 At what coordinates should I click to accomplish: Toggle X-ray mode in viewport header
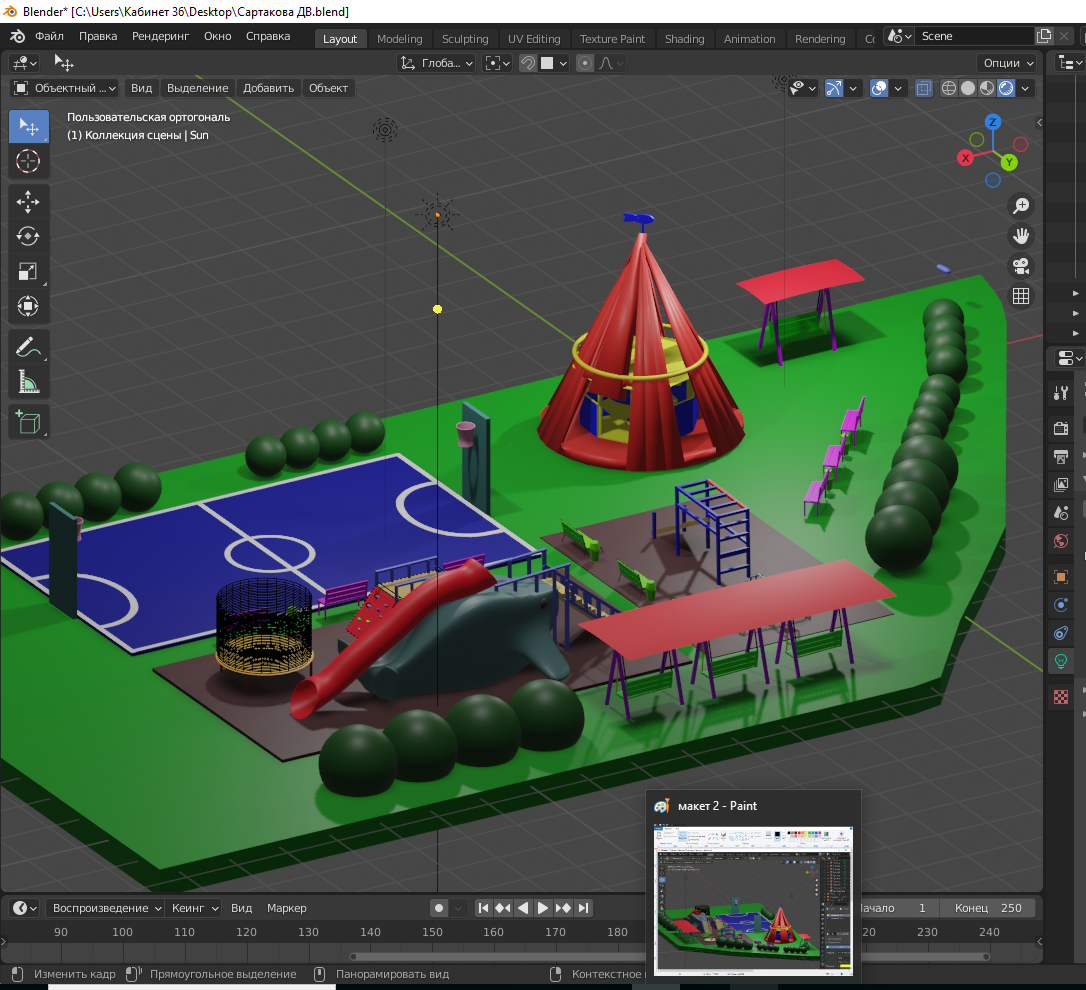pyautogui.click(x=923, y=88)
